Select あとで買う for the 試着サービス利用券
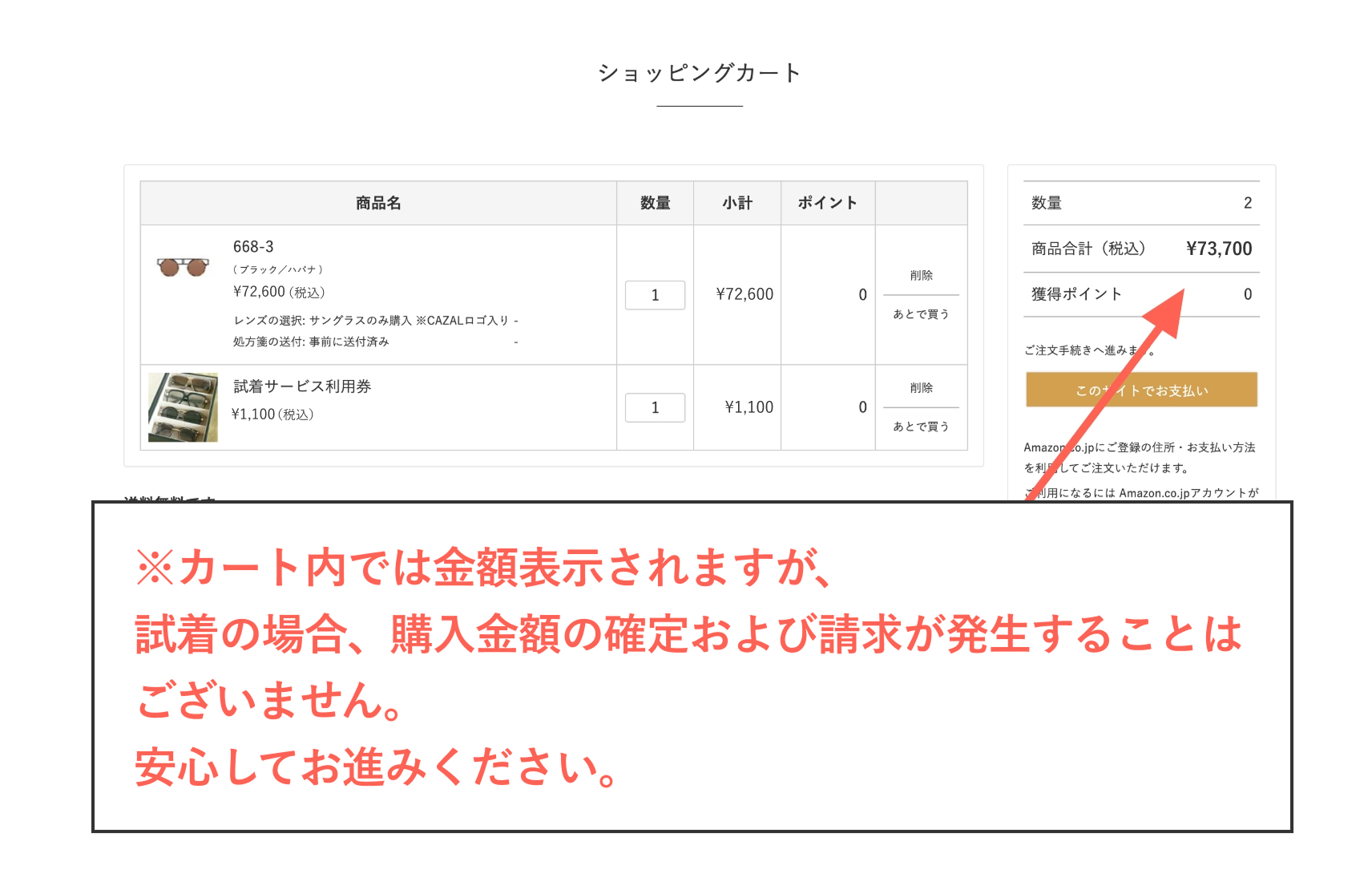This screenshot has height=886, width=1372. [920, 427]
